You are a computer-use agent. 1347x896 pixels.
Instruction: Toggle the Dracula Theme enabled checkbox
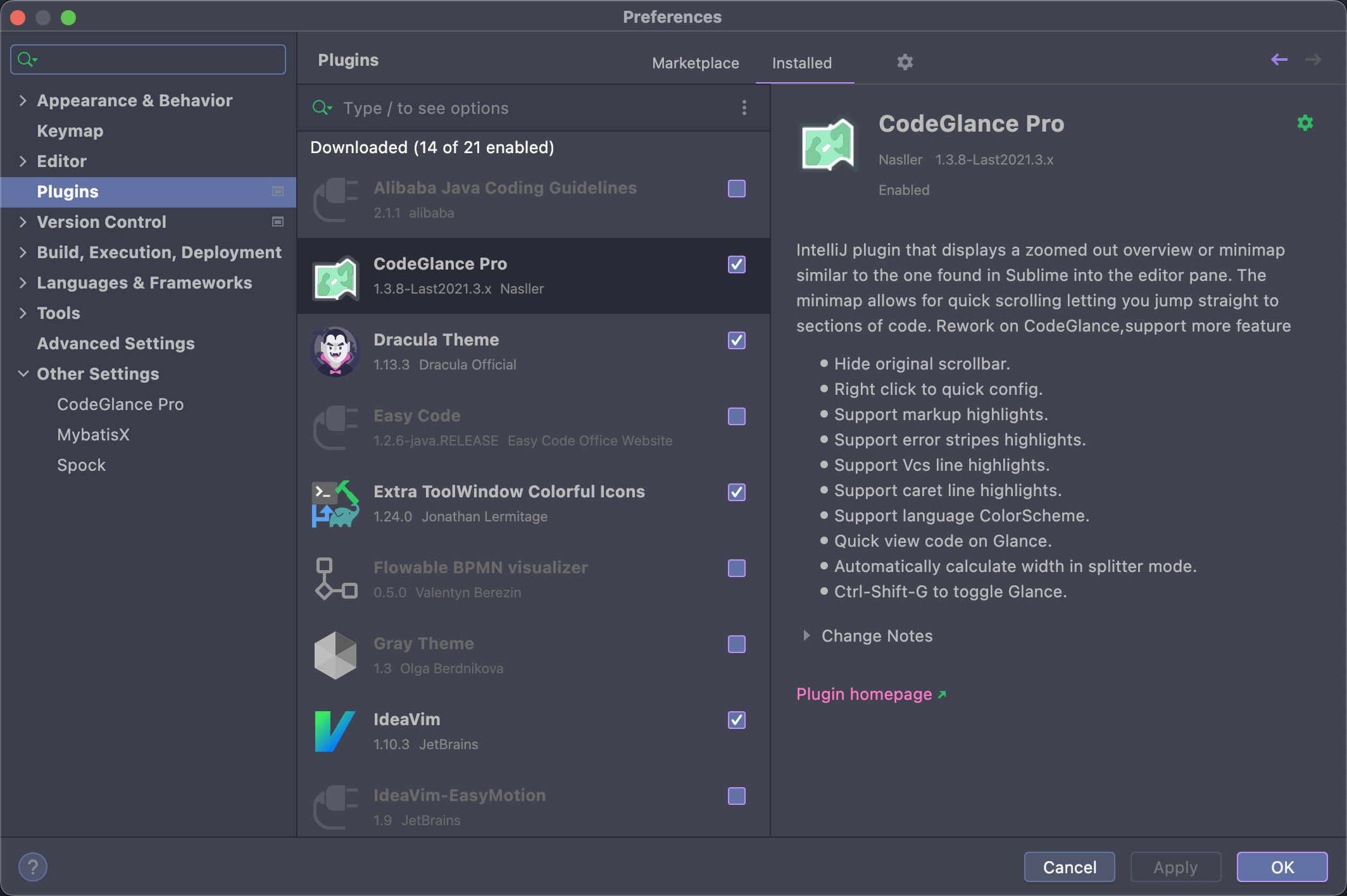(736, 340)
